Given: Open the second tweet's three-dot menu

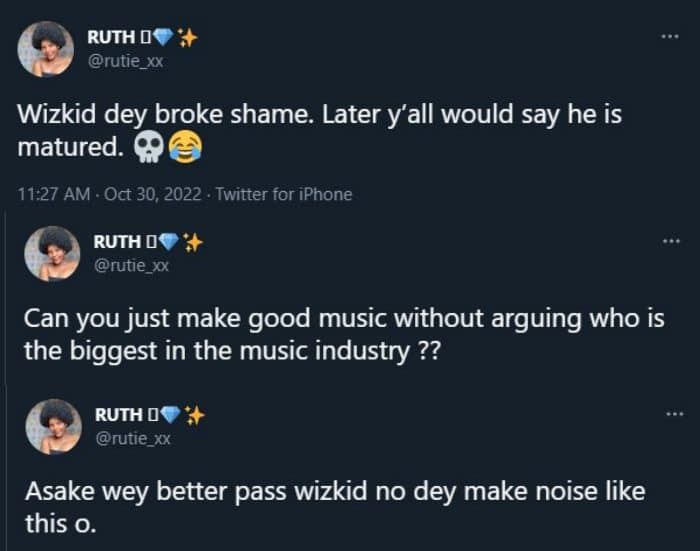Looking at the screenshot, I should click(x=672, y=240).
